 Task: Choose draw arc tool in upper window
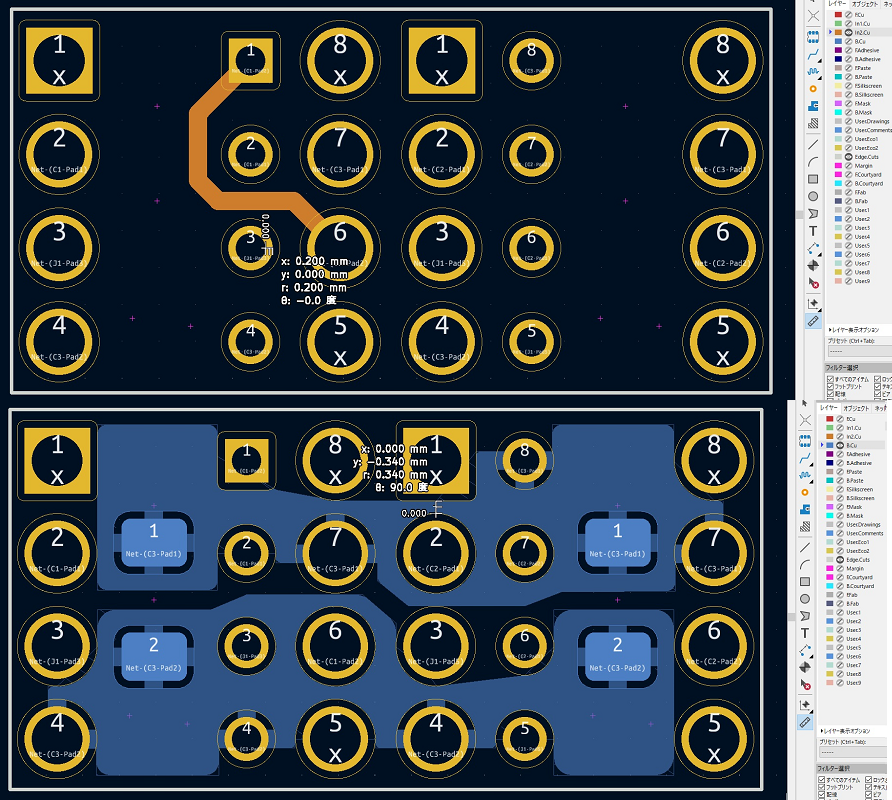(x=813, y=162)
